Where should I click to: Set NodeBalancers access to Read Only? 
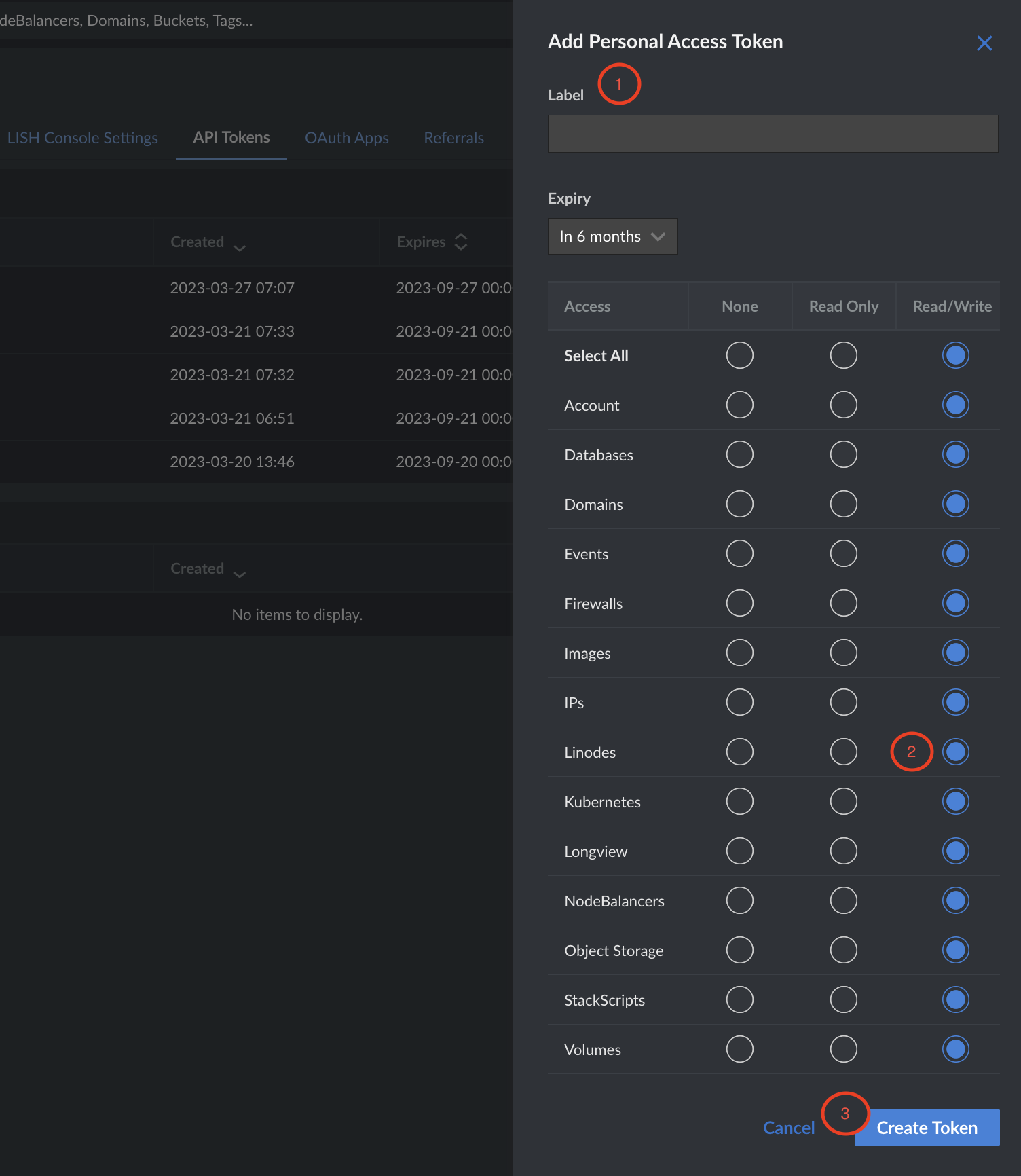tap(843, 900)
